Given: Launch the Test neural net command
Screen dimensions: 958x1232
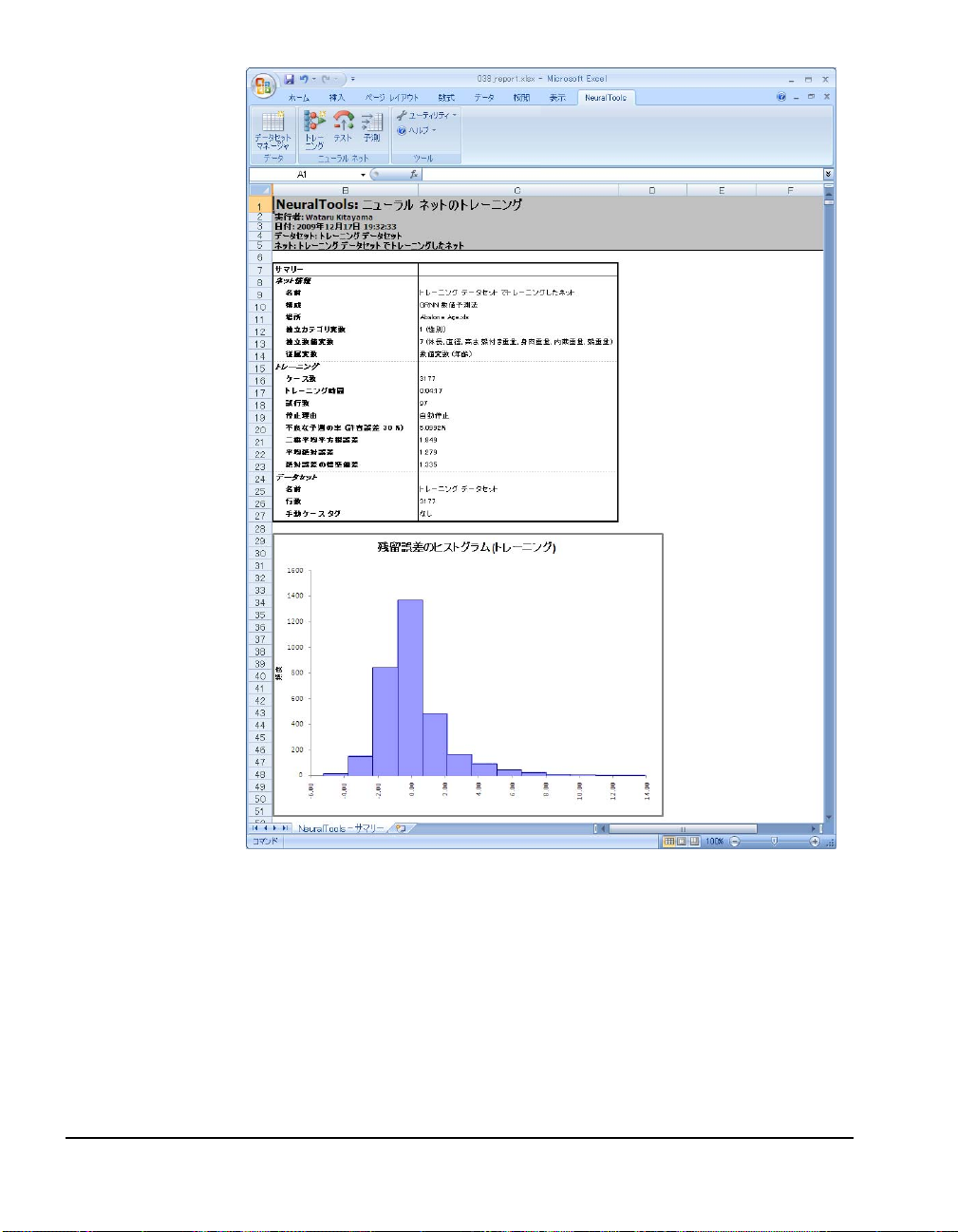Looking at the screenshot, I should 343,126.
